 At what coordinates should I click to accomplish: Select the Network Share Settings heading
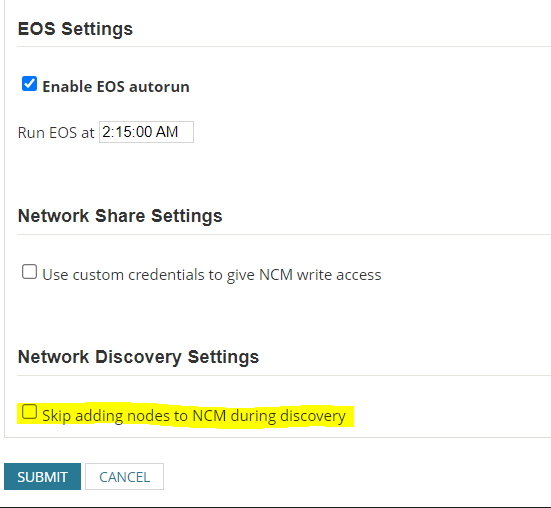click(120, 216)
